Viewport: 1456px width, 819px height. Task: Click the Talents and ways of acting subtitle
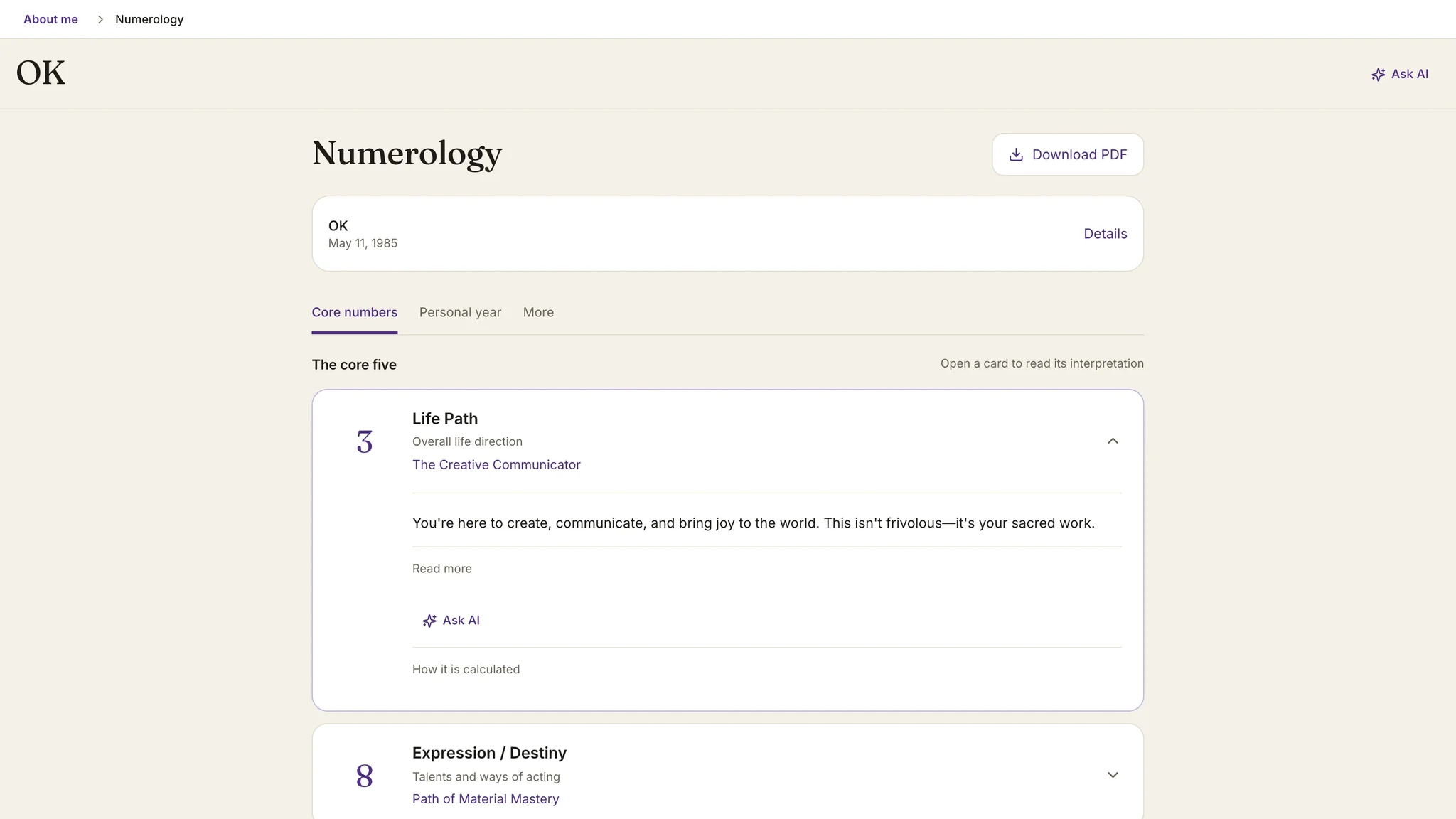tap(486, 777)
